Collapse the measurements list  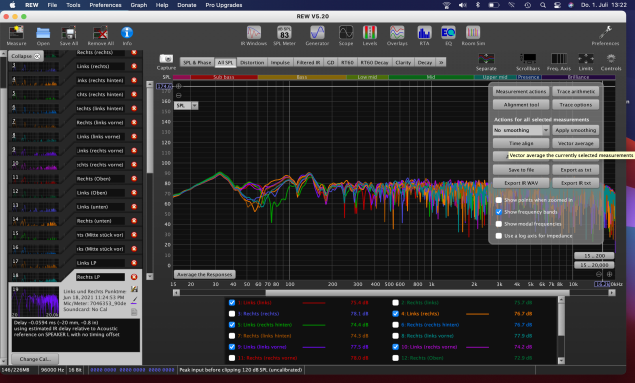(26, 56)
